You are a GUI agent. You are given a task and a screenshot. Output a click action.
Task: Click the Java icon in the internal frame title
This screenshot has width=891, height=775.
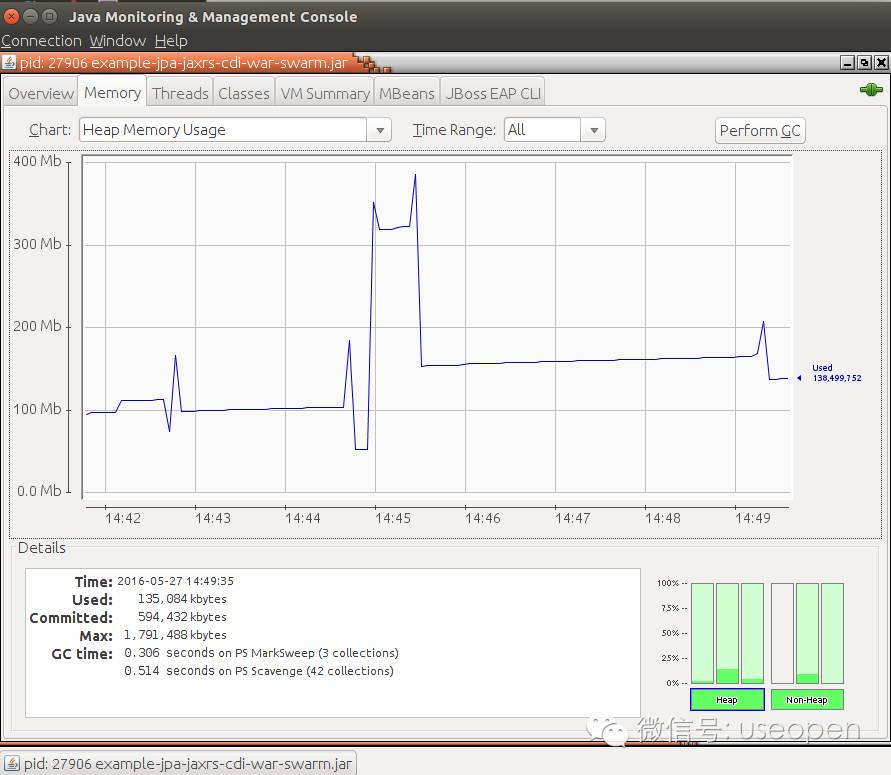click(x=9, y=62)
